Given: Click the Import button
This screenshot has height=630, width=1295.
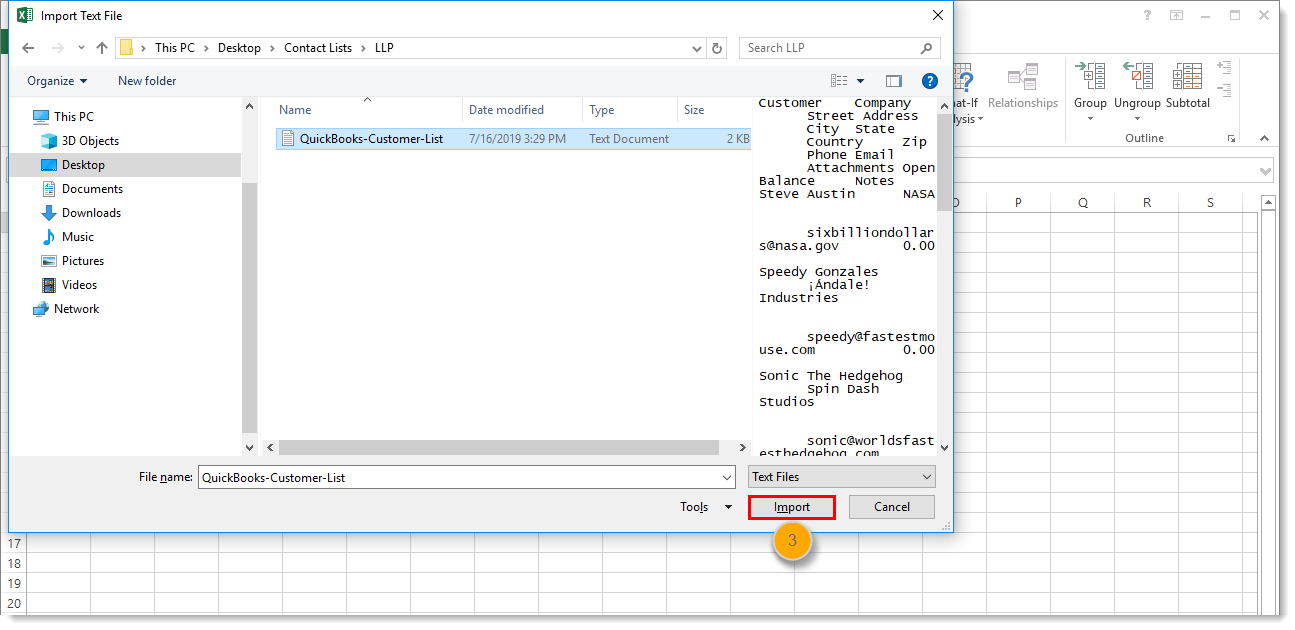Looking at the screenshot, I should tap(791, 507).
